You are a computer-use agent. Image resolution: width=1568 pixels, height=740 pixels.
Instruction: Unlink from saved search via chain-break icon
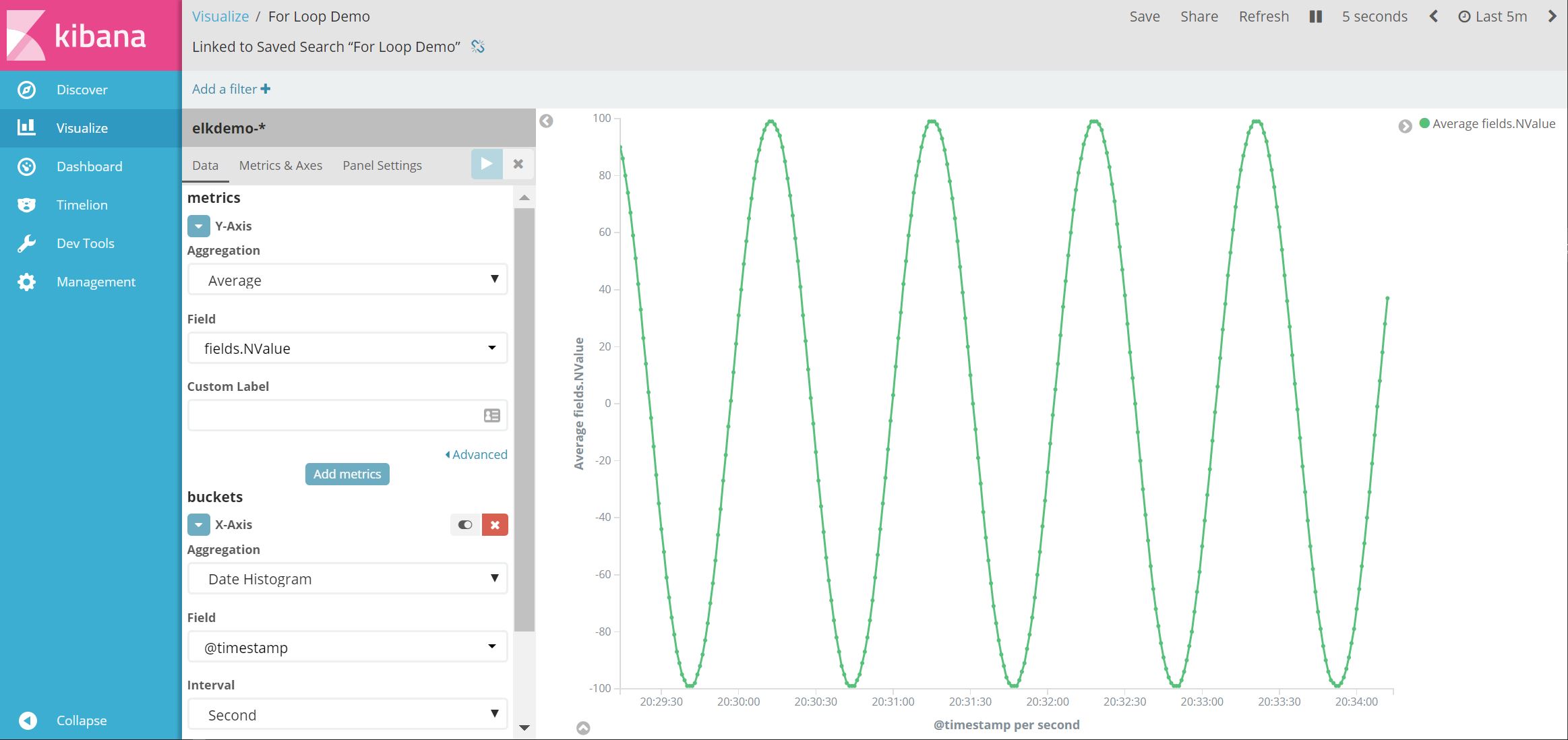point(478,47)
